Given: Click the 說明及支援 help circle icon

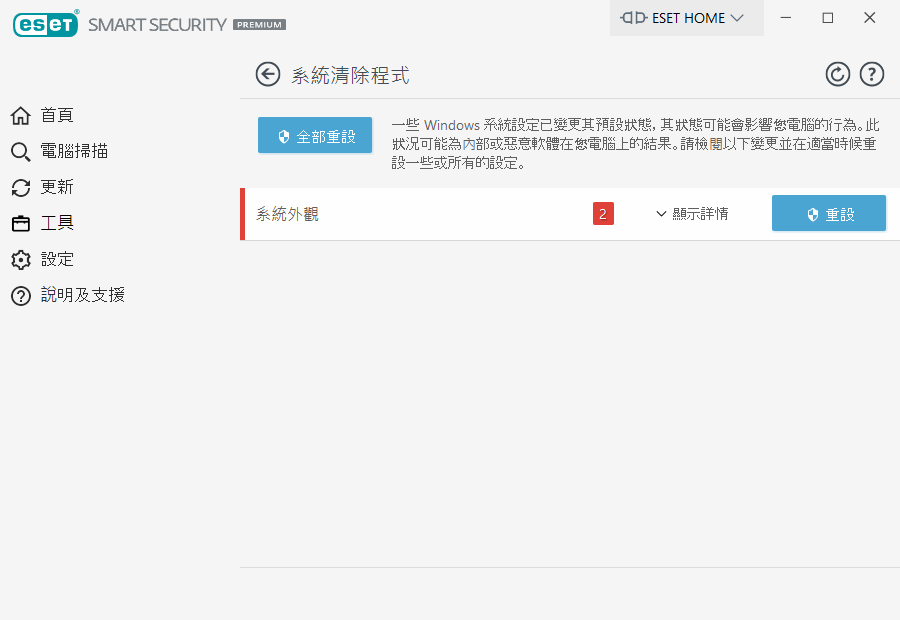Looking at the screenshot, I should pos(20,296).
